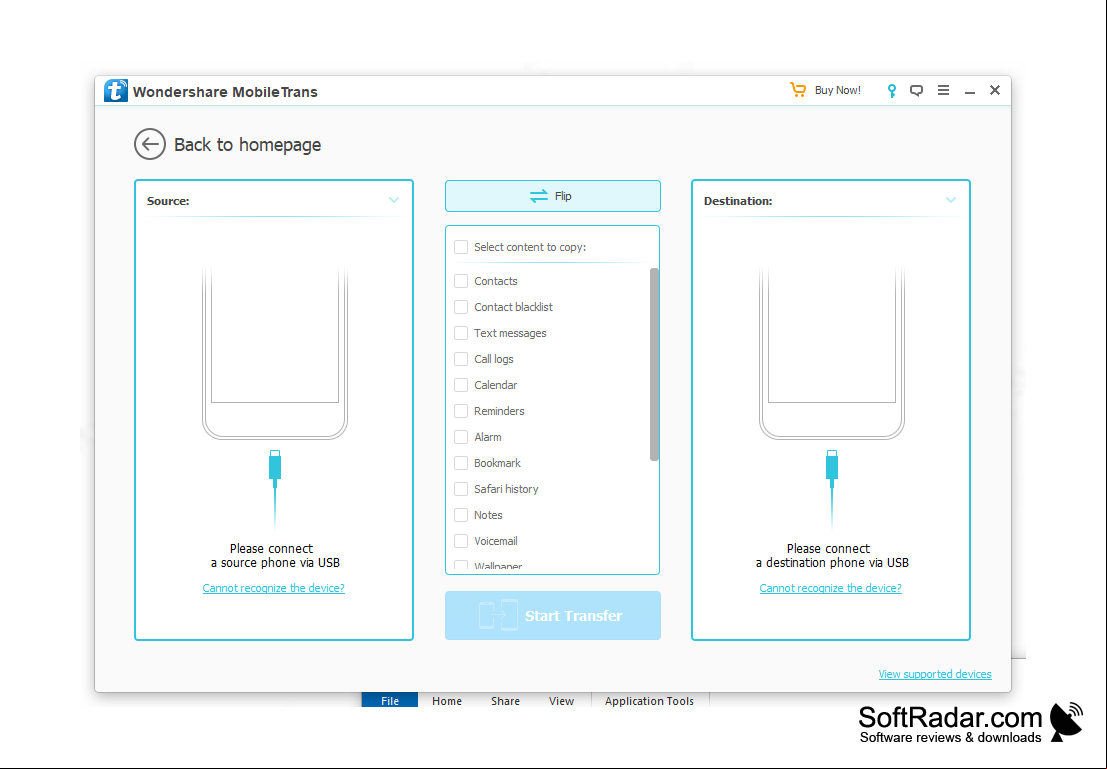Click the Flip button
This screenshot has height=769, width=1107.
[553, 196]
